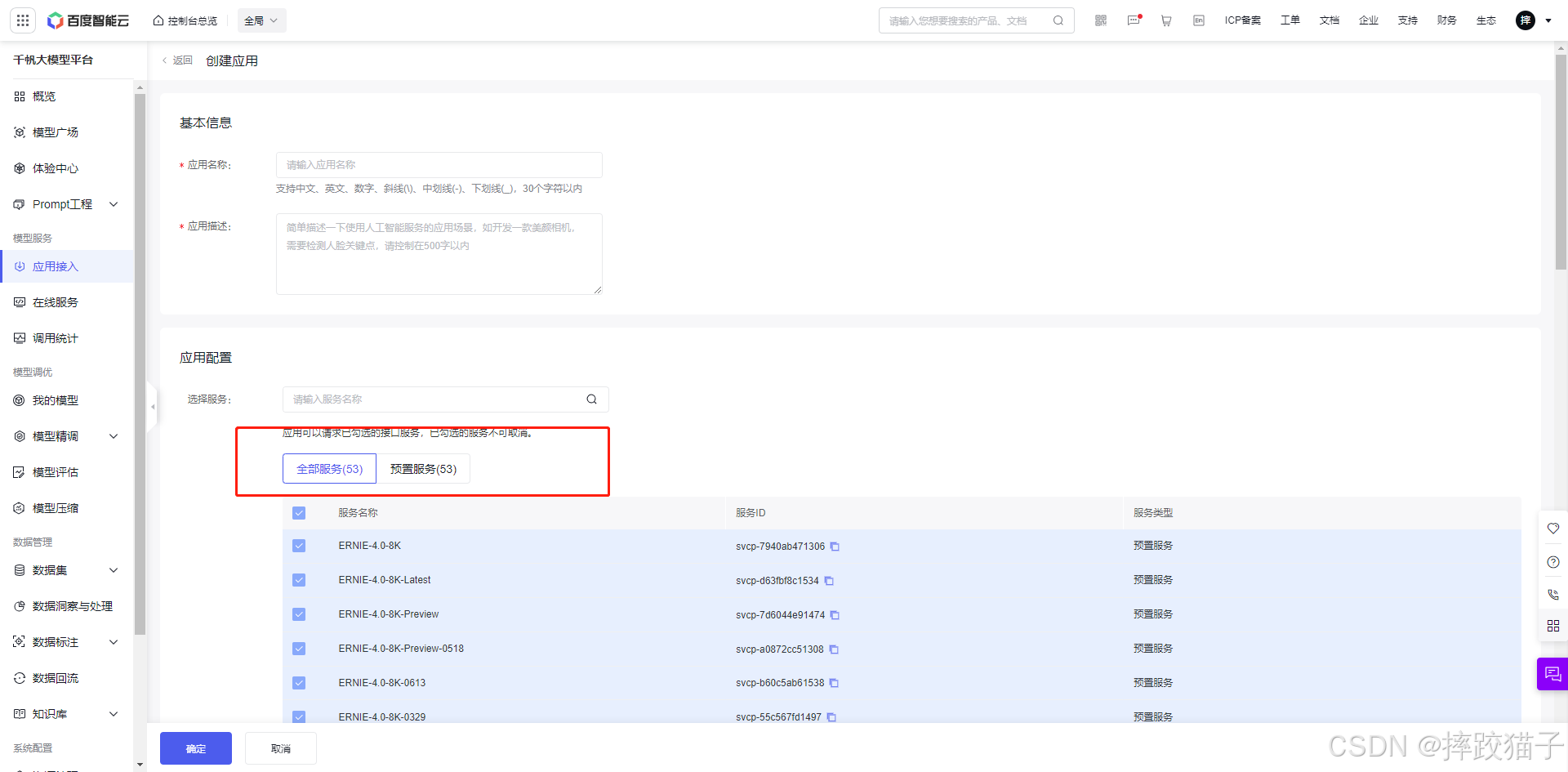Open the shopping cart icon
Screen dimensions: 1568x772
(x=1166, y=20)
